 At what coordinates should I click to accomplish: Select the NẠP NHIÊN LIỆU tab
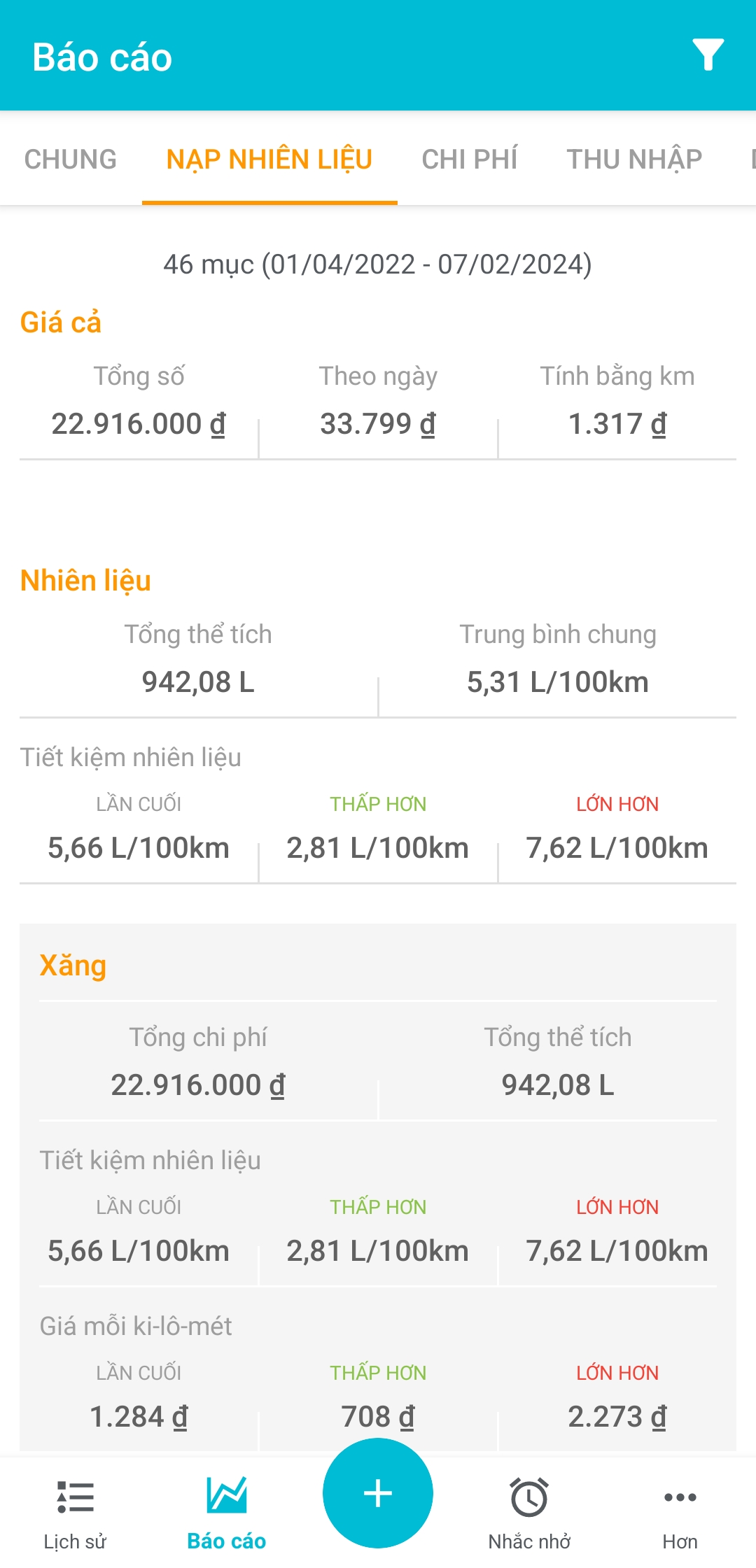(x=269, y=160)
